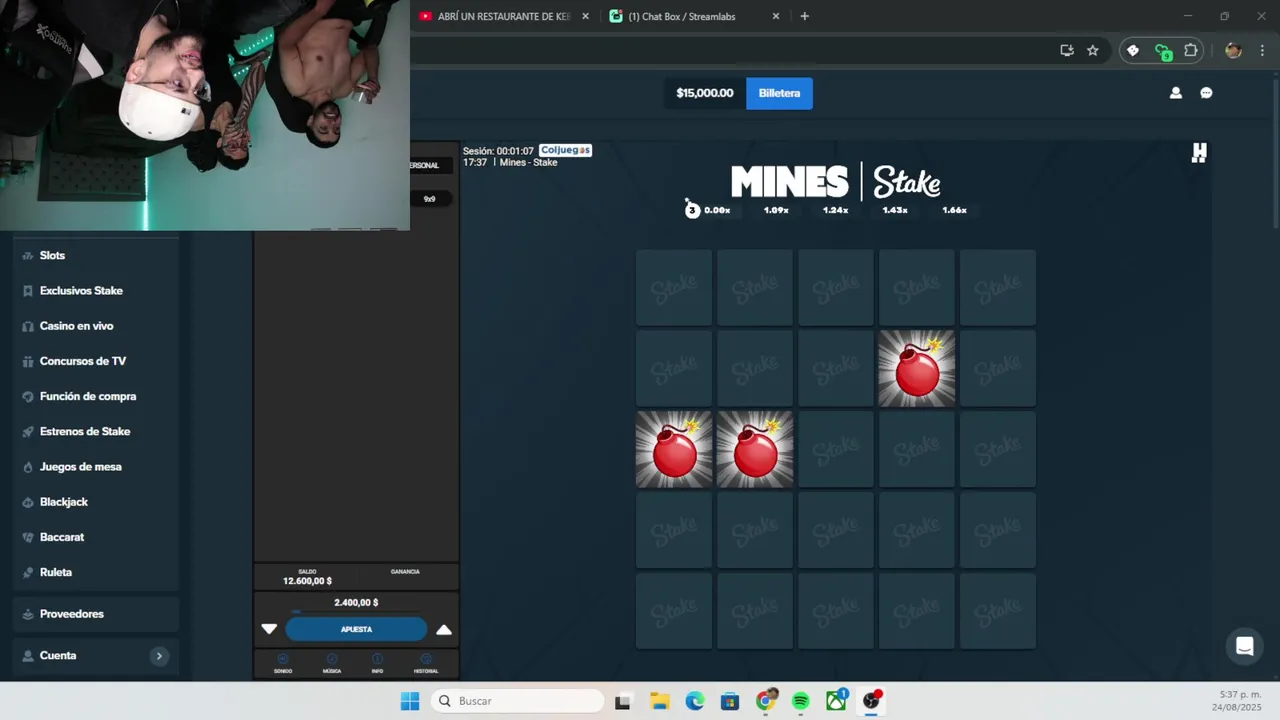Open the Chrome profile avatar
This screenshot has height=720, width=1280.
(1233, 50)
